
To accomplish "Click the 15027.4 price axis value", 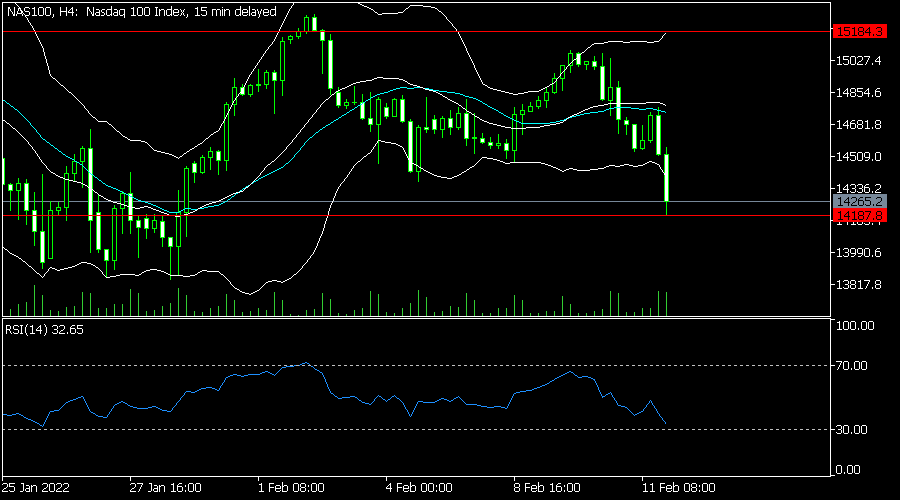I will (x=858, y=61).
